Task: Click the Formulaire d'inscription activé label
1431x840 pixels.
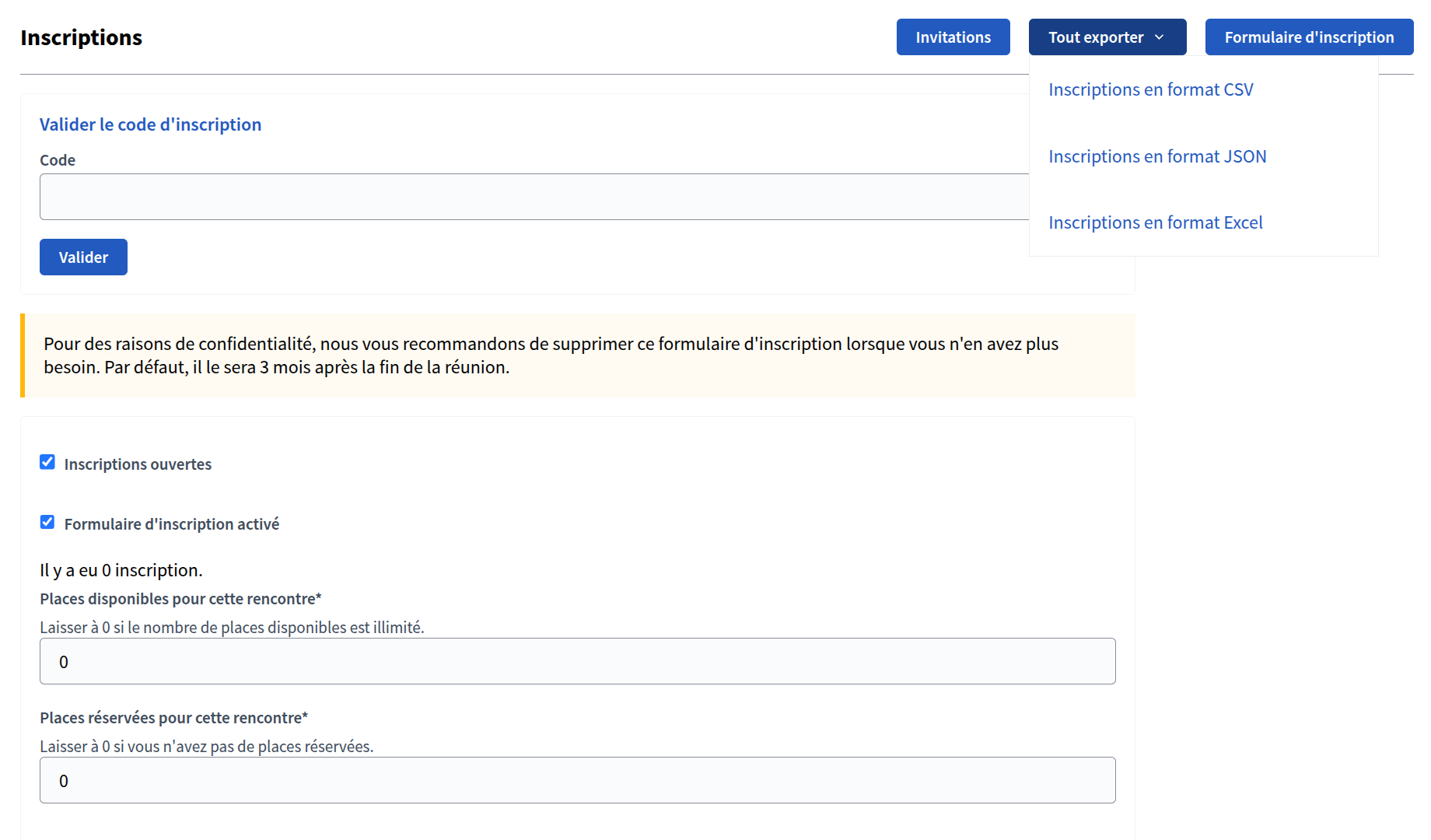Action: point(172,524)
